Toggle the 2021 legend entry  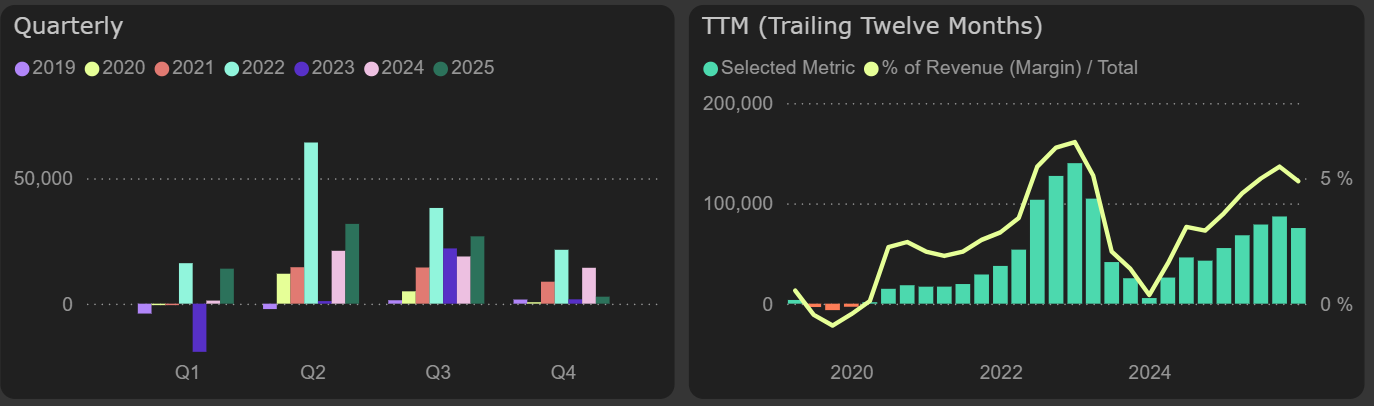coord(163,68)
